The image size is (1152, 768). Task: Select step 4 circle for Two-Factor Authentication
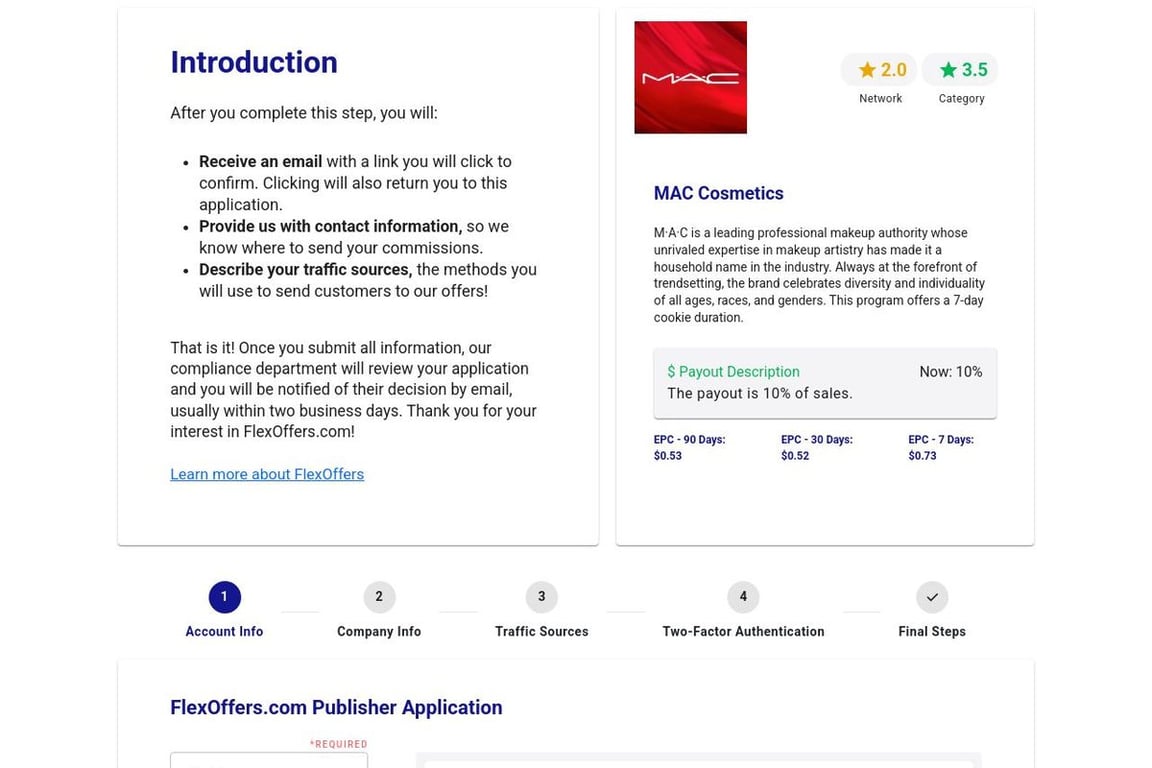coord(743,597)
